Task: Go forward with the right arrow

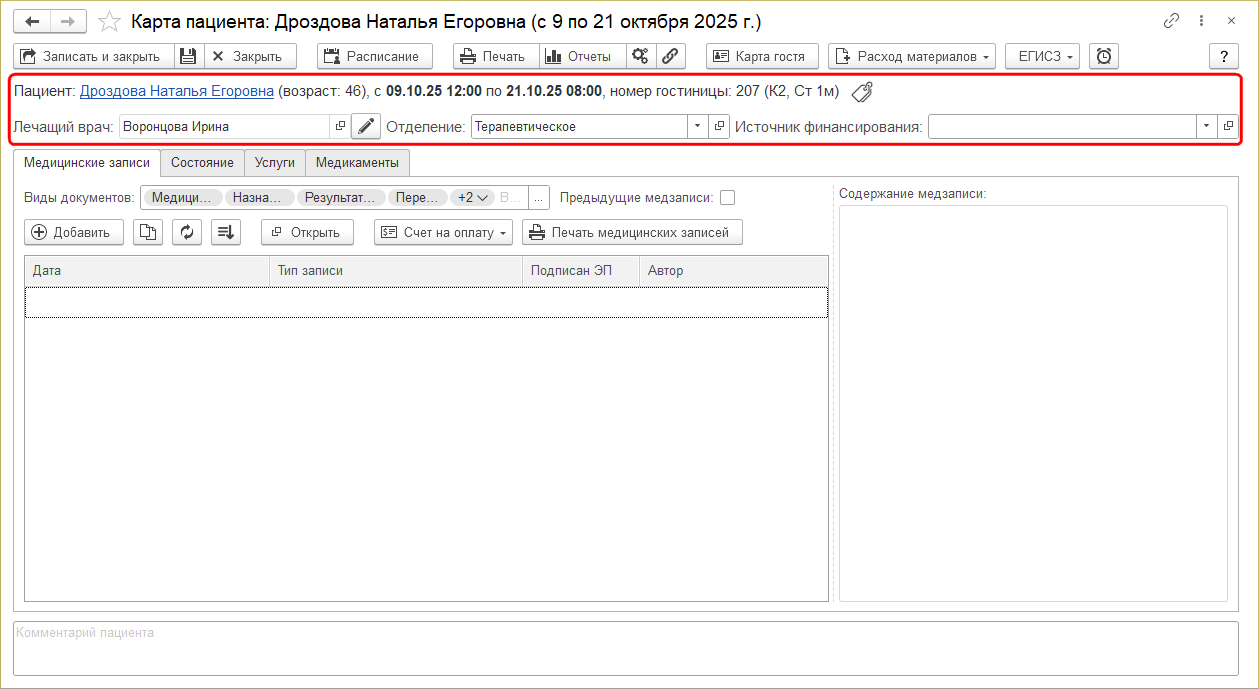Action: [x=68, y=21]
